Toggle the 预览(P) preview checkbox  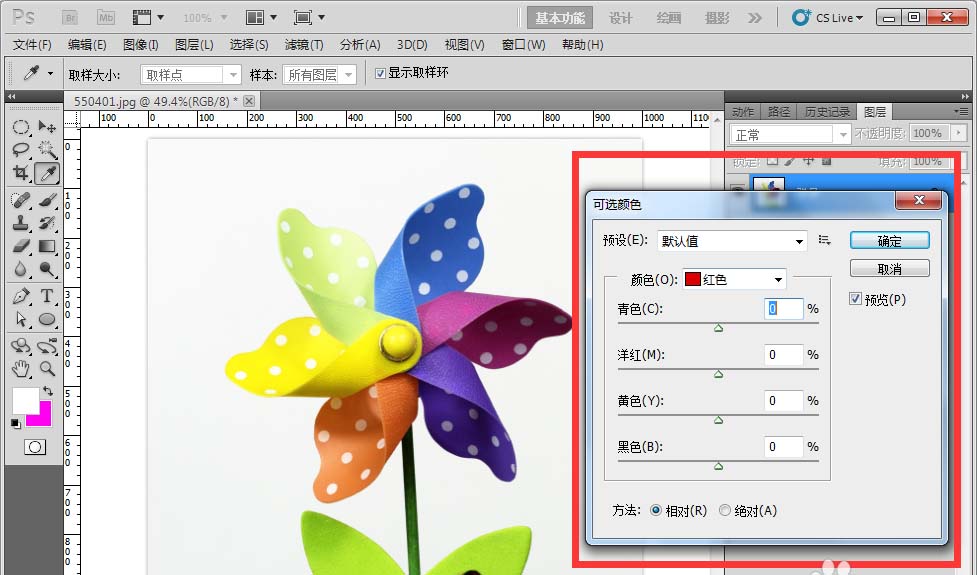pyautogui.click(x=855, y=299)
